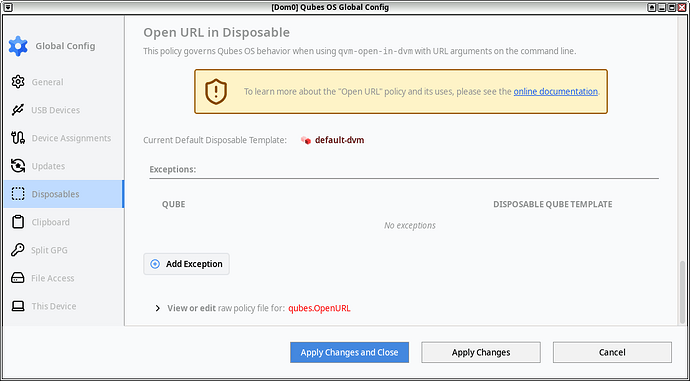Click the File Access drive icon
The height and width of the screenshot is (381, 690).
click(18, 278)
